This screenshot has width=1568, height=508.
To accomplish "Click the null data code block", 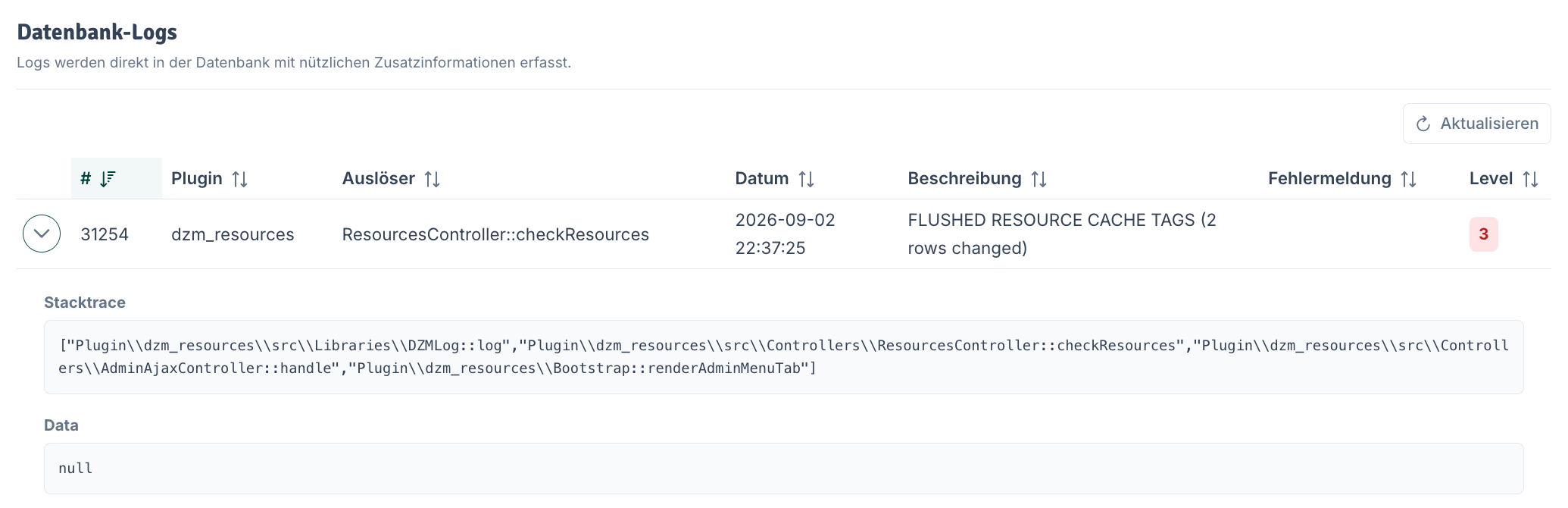I will pos(783,469).
